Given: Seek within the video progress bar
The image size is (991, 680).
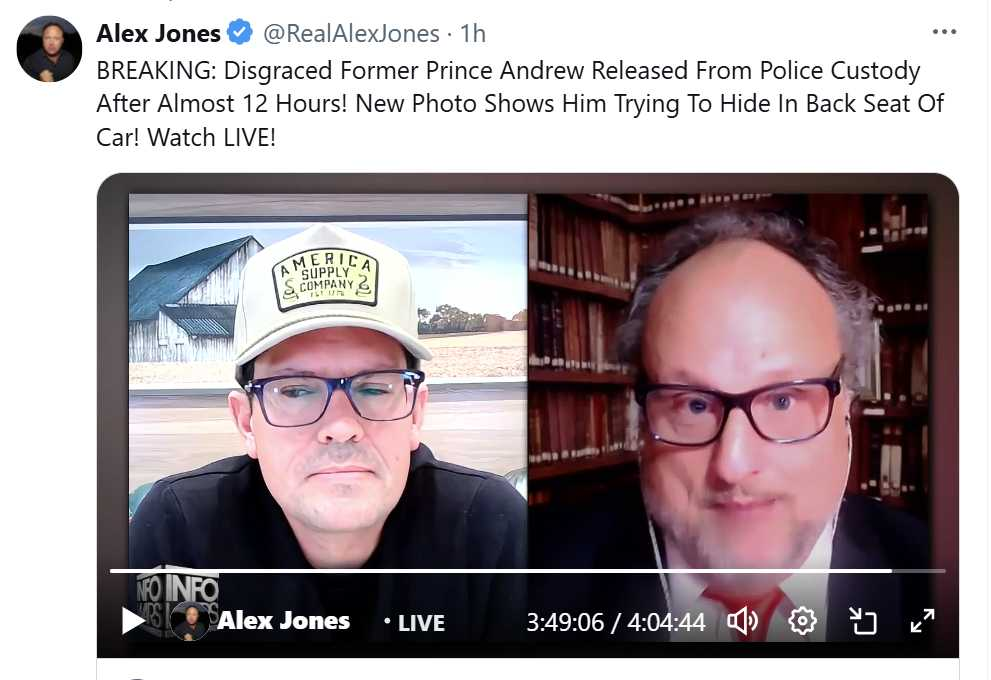Looking at the screenshot, I should [x=527, y=571].
